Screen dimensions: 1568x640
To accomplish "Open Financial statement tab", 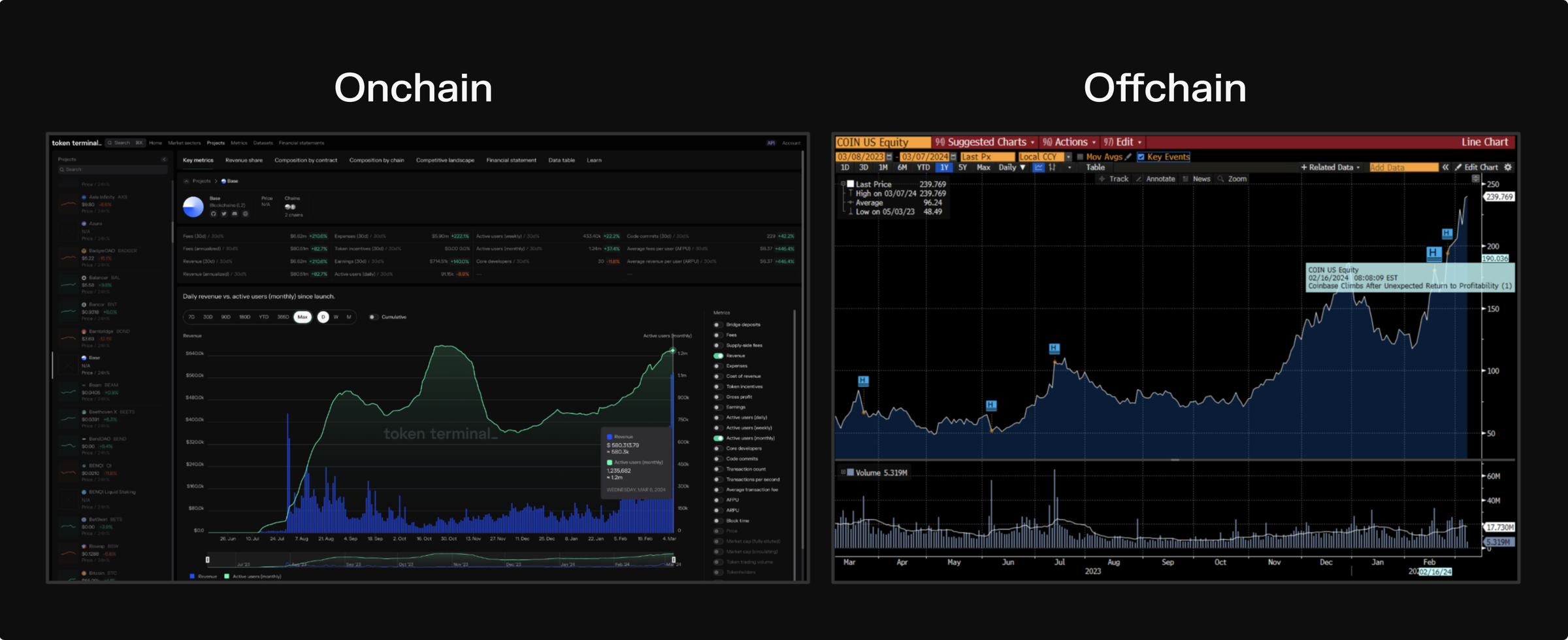I will [511, 160].
